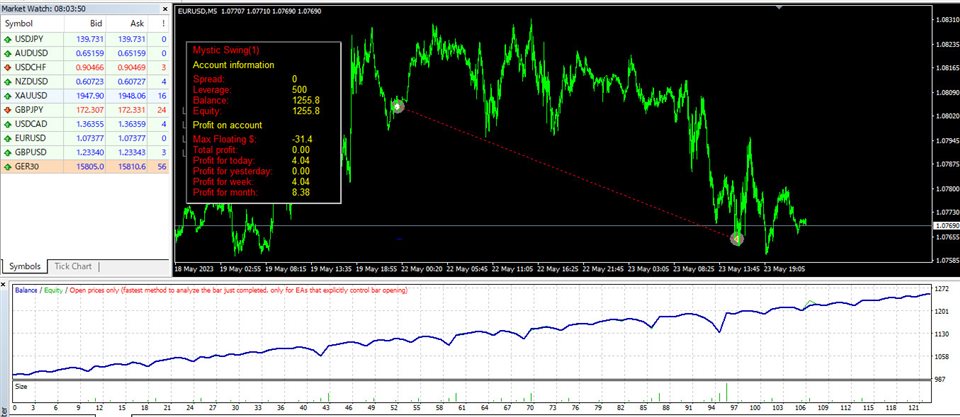Image resolution: width=960 pixels, height=417 pixels.
Task: Click the spread '!' column header
Action: (x=159, y=24)
